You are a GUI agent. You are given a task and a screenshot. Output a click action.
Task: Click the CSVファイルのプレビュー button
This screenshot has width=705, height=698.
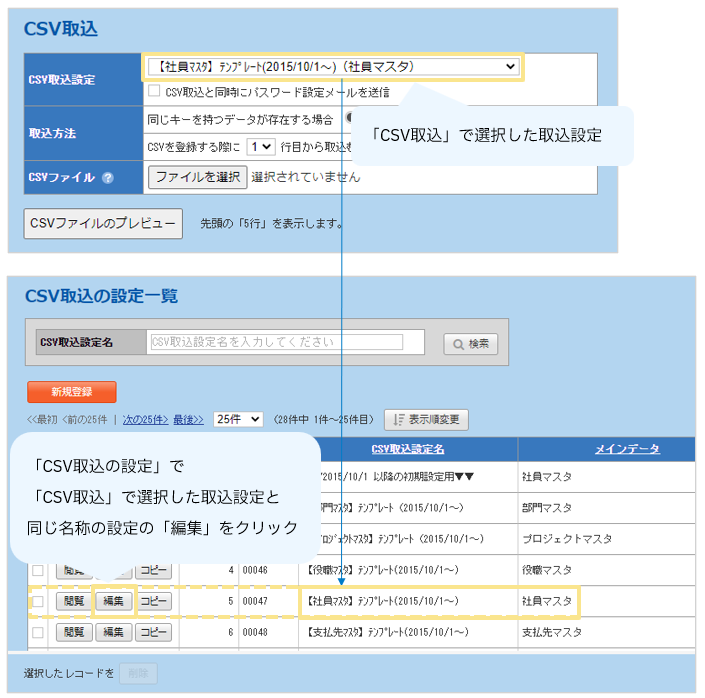coord(103,223)
